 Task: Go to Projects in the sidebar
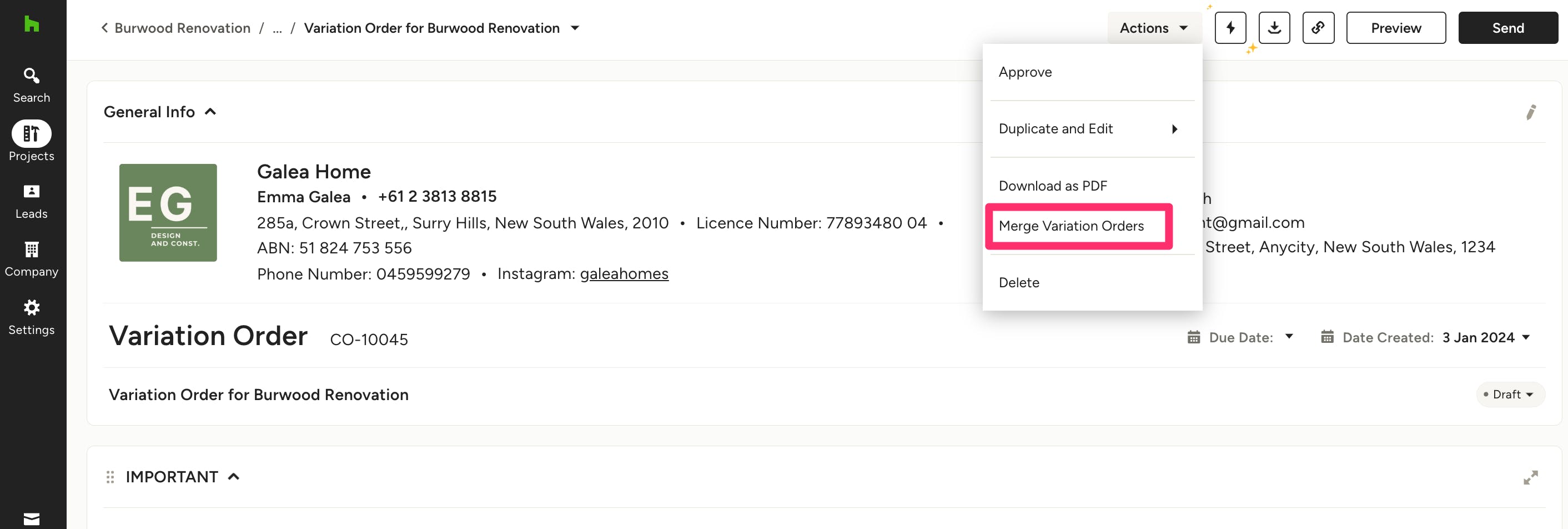point(31,141)
